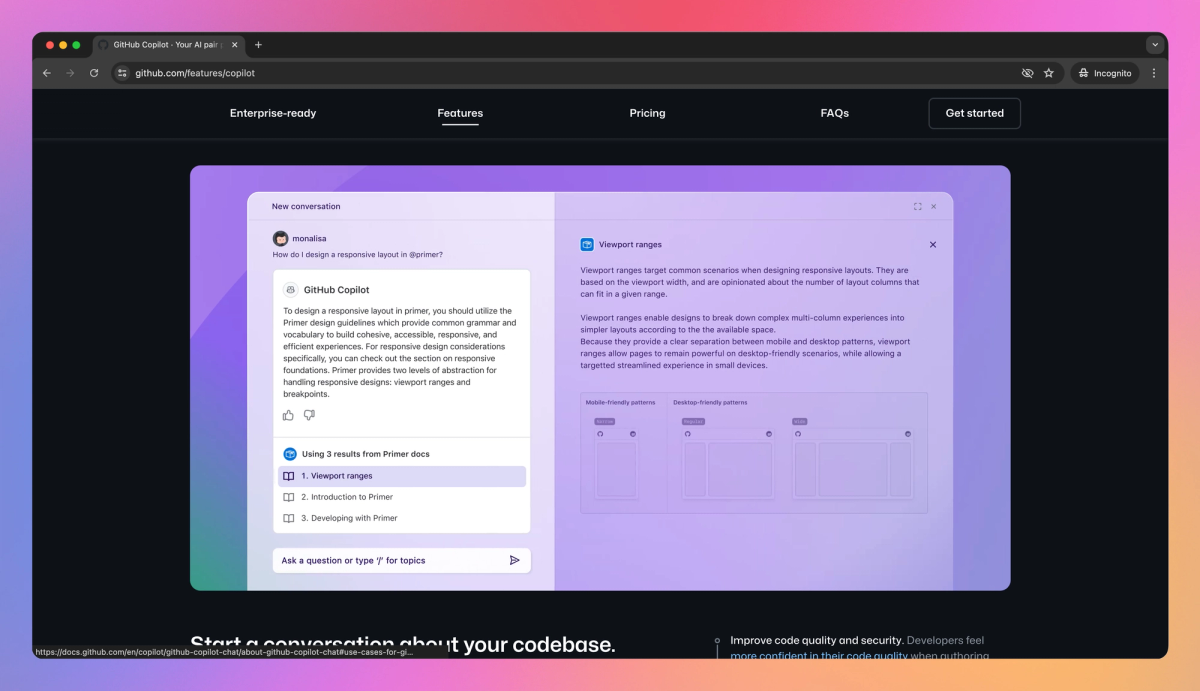Click the 'New conversation' title text
Viewport: 1200px width, 691px height.
[306, 207]
